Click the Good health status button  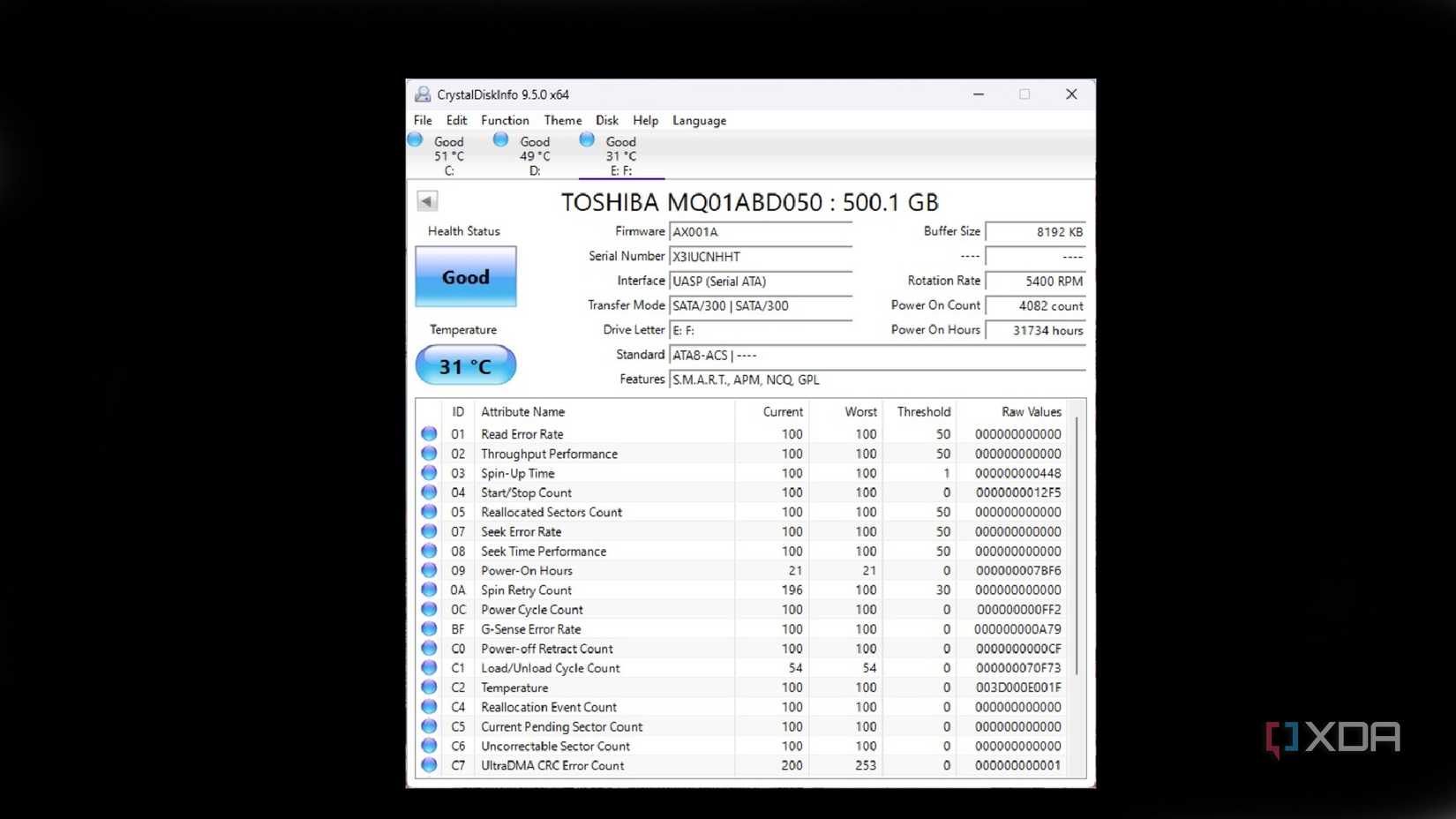[465, 276]
